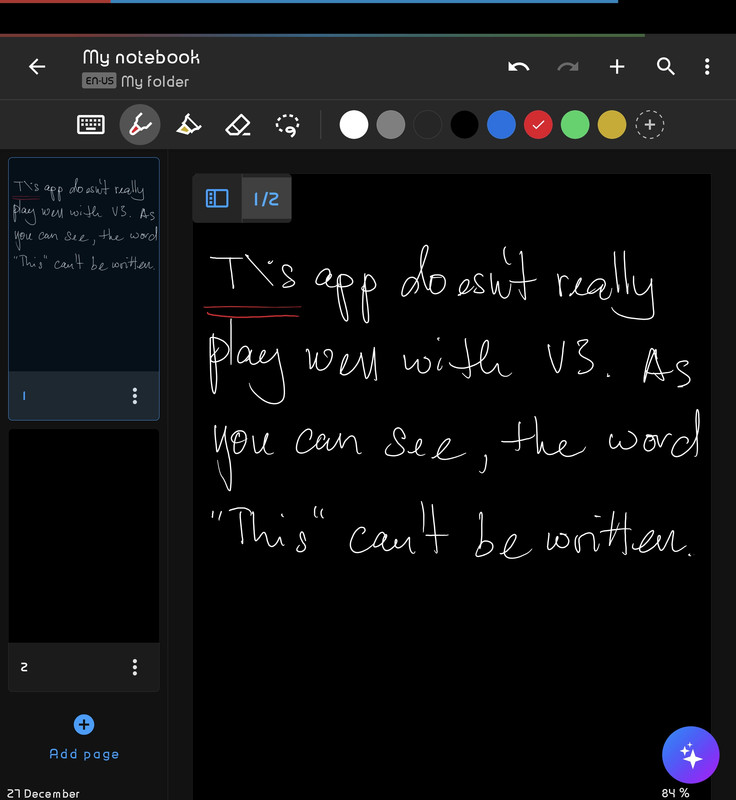Go back with the left arrow
The image size is (736, 800).
coord(37,66)
